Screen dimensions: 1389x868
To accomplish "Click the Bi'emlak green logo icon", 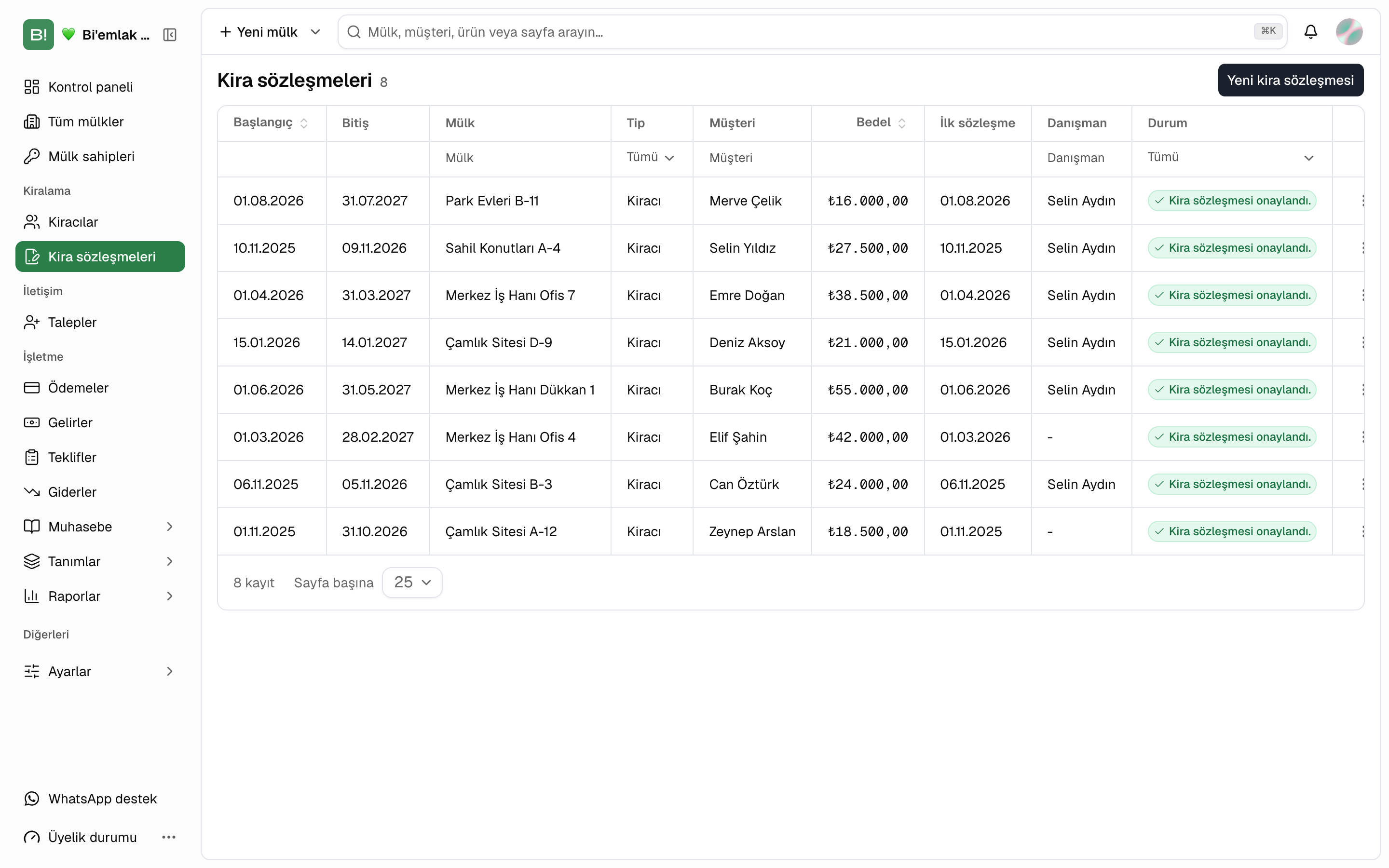I will (39, 34).
